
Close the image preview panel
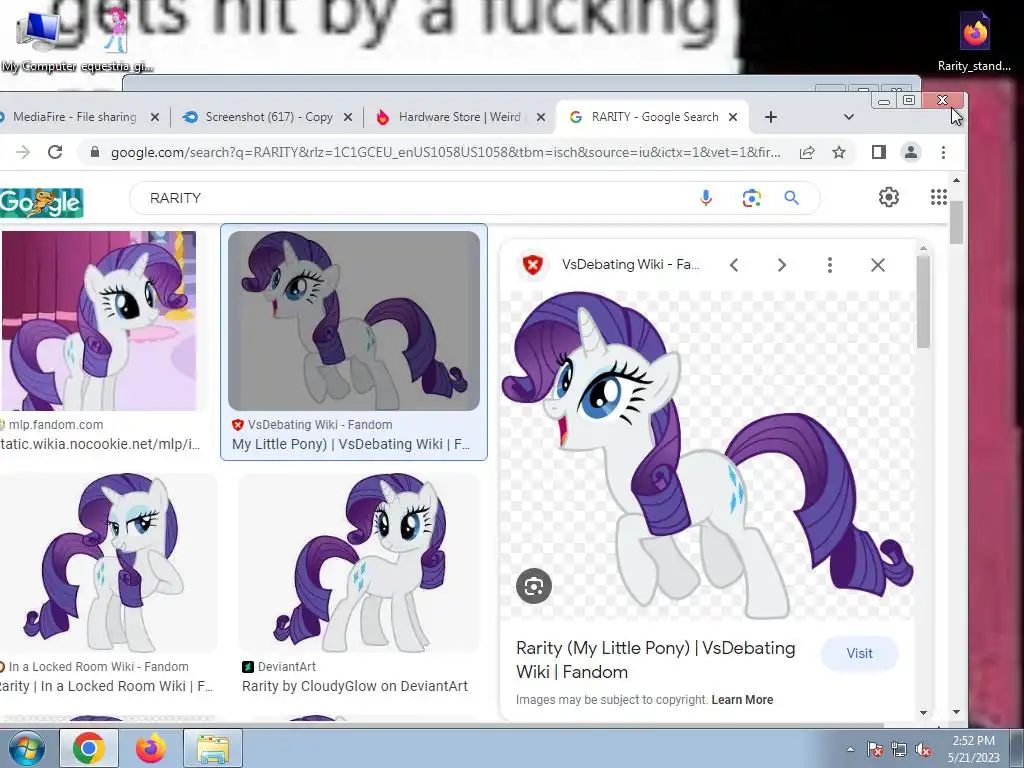click(878, 264)
